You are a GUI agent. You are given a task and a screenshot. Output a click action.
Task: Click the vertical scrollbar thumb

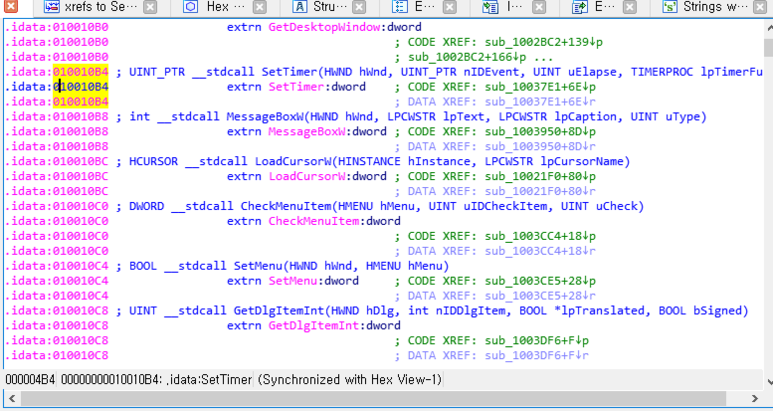tap(769, 48)
